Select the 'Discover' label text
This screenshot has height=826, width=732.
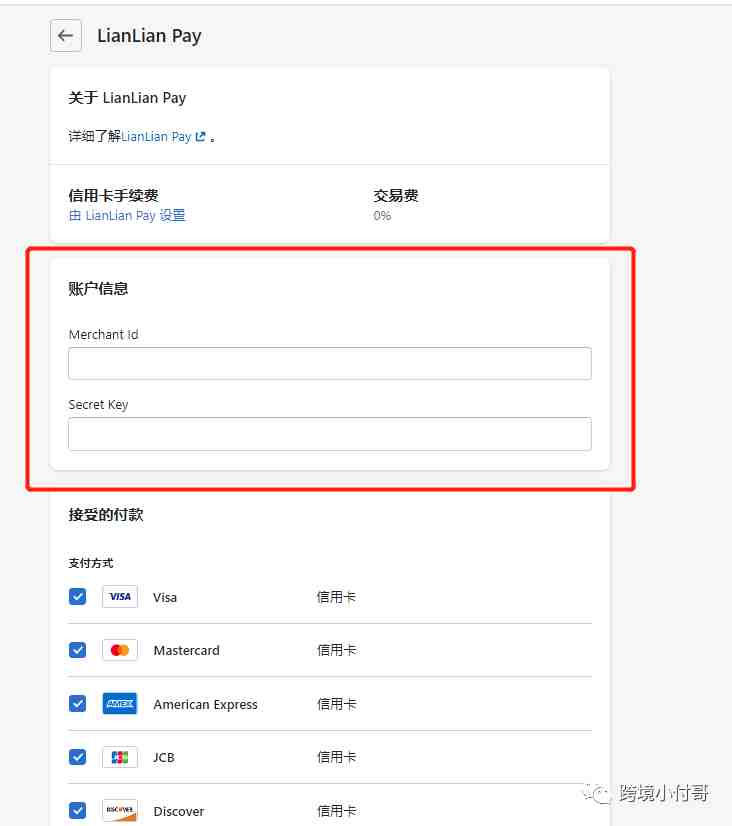[x=179, y=811]
